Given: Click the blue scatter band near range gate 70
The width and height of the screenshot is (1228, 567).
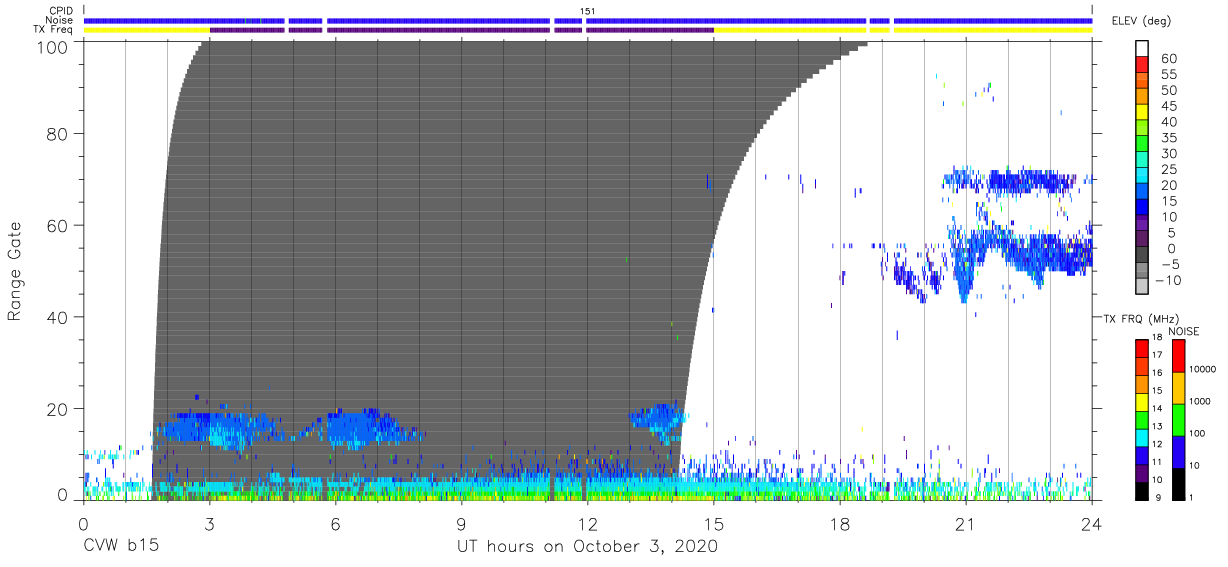Looking at the screenshot, I should (x=1010, y=181).
